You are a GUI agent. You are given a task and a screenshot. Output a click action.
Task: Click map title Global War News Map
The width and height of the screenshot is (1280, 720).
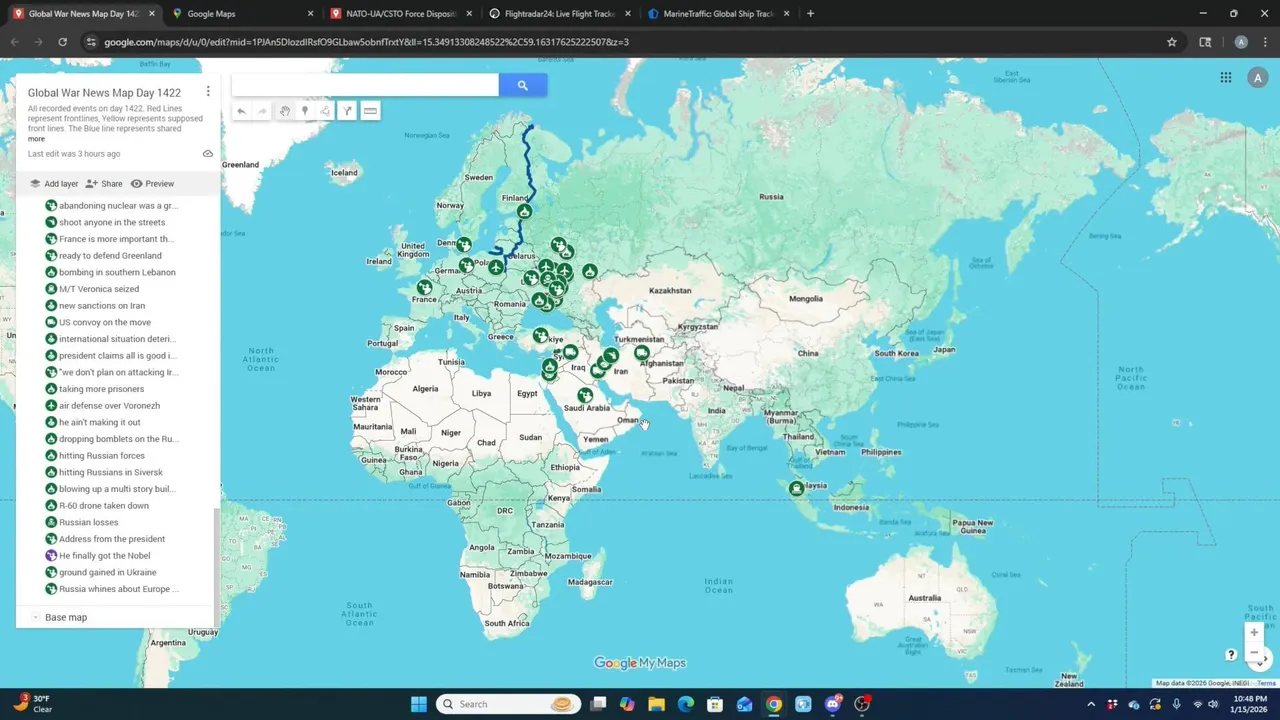point(104,92)
